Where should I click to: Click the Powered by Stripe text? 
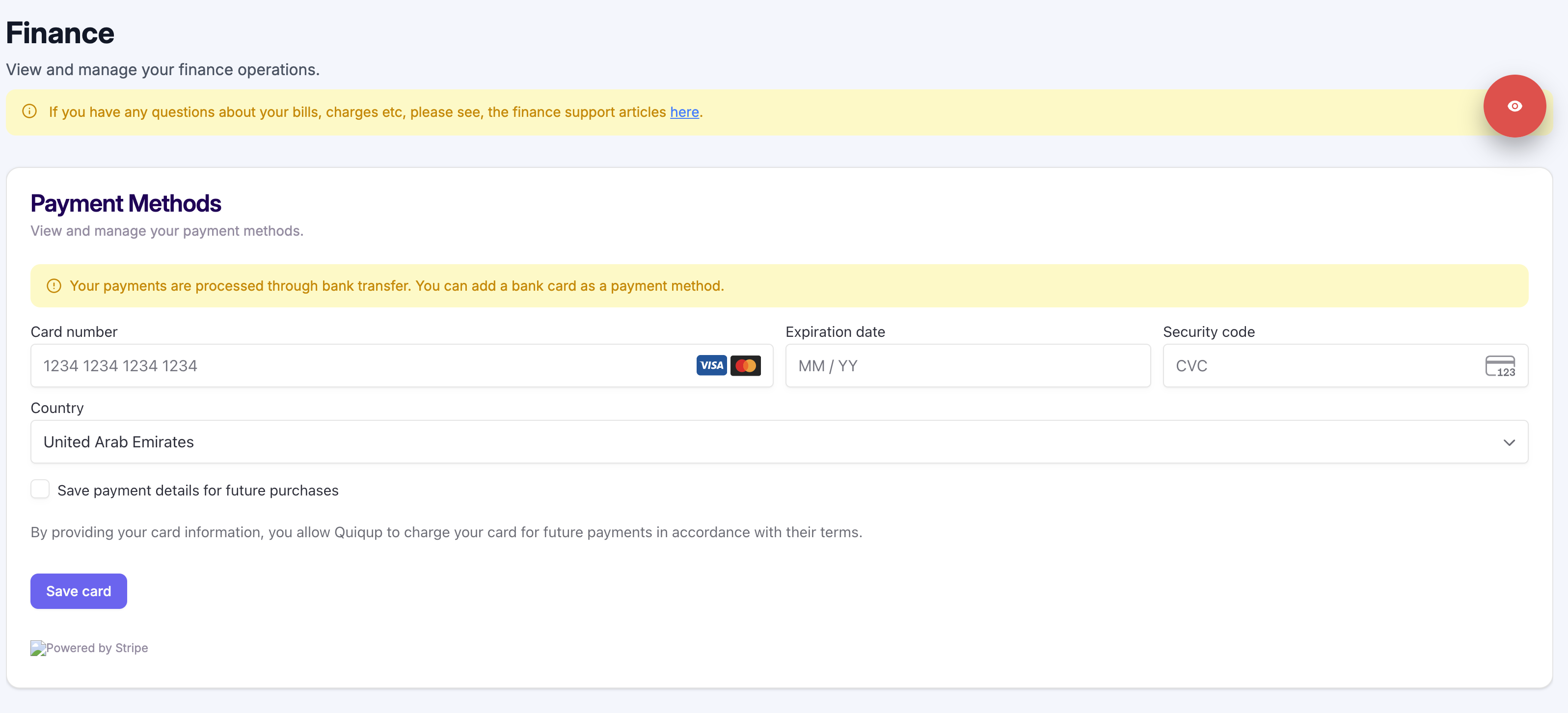97,648
